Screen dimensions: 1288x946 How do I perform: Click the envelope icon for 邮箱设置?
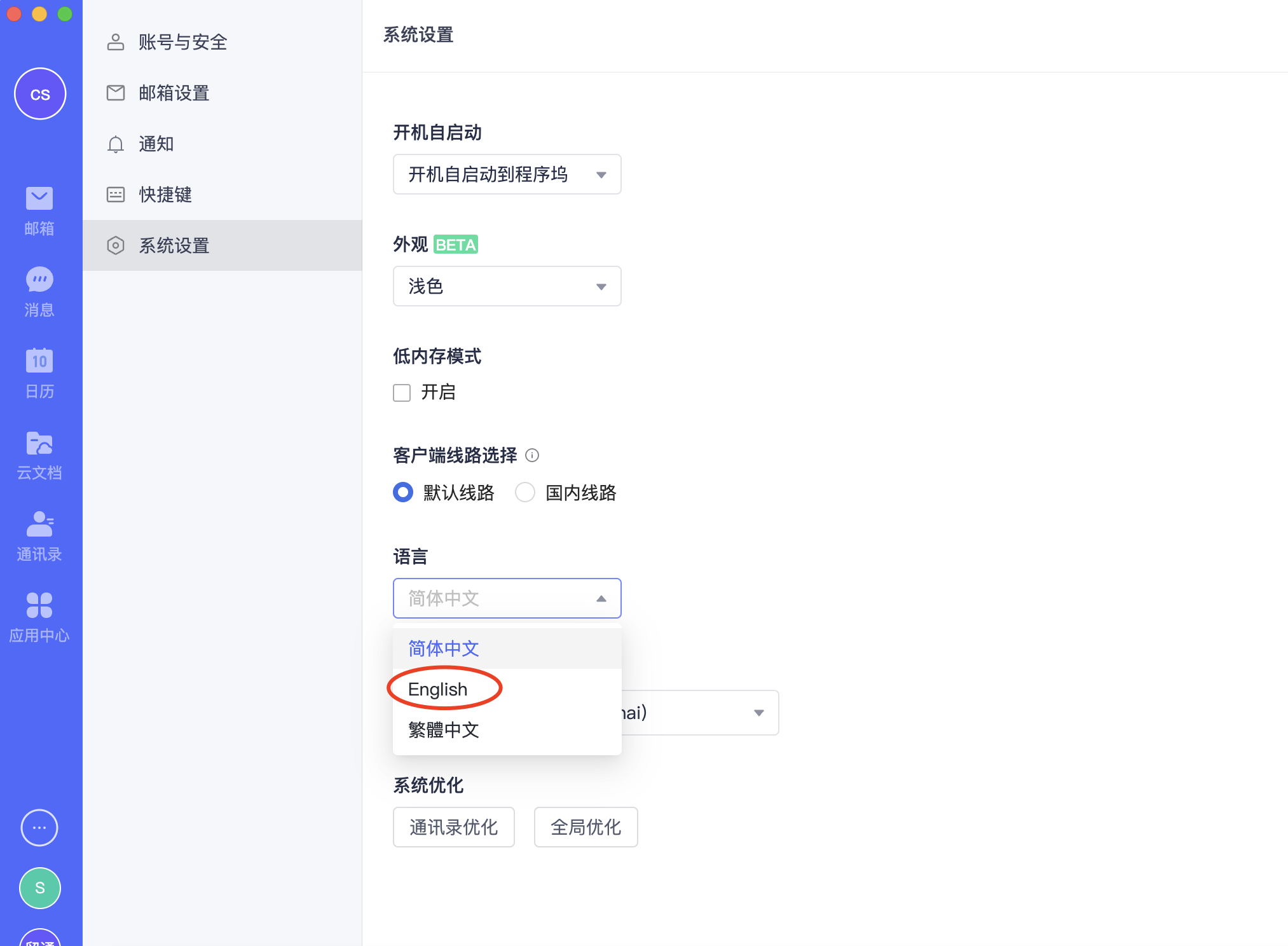(x=116, y=93)
